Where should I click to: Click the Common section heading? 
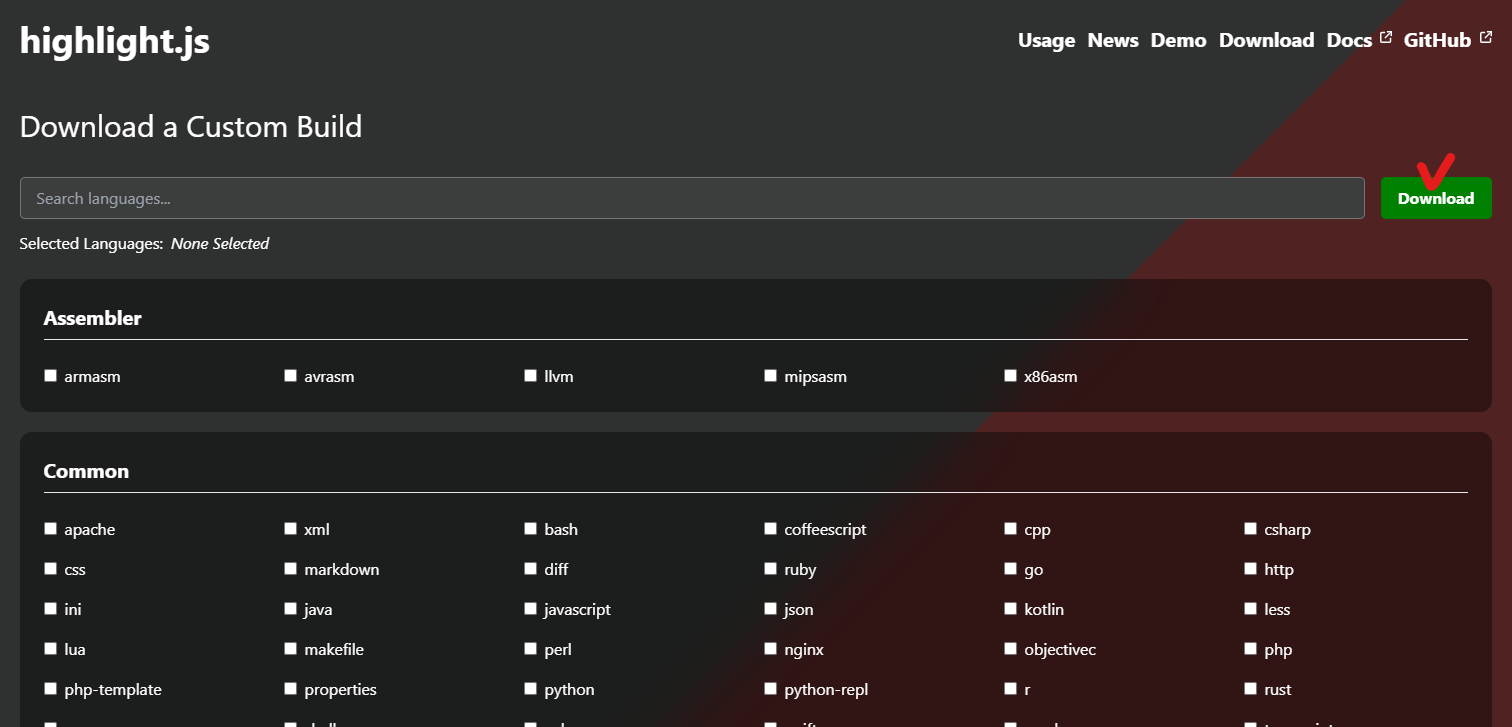click(x=86, y=471)
